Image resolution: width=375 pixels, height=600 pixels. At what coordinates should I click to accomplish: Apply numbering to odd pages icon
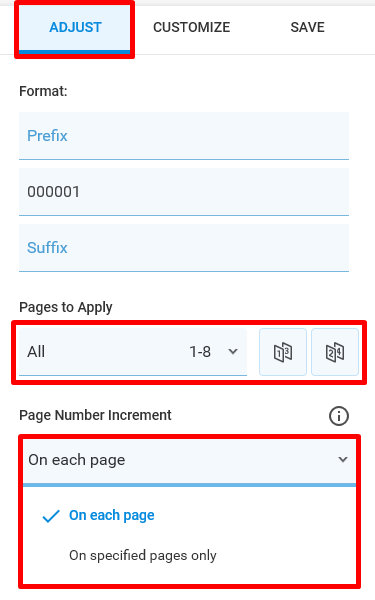tap(283, 352)
